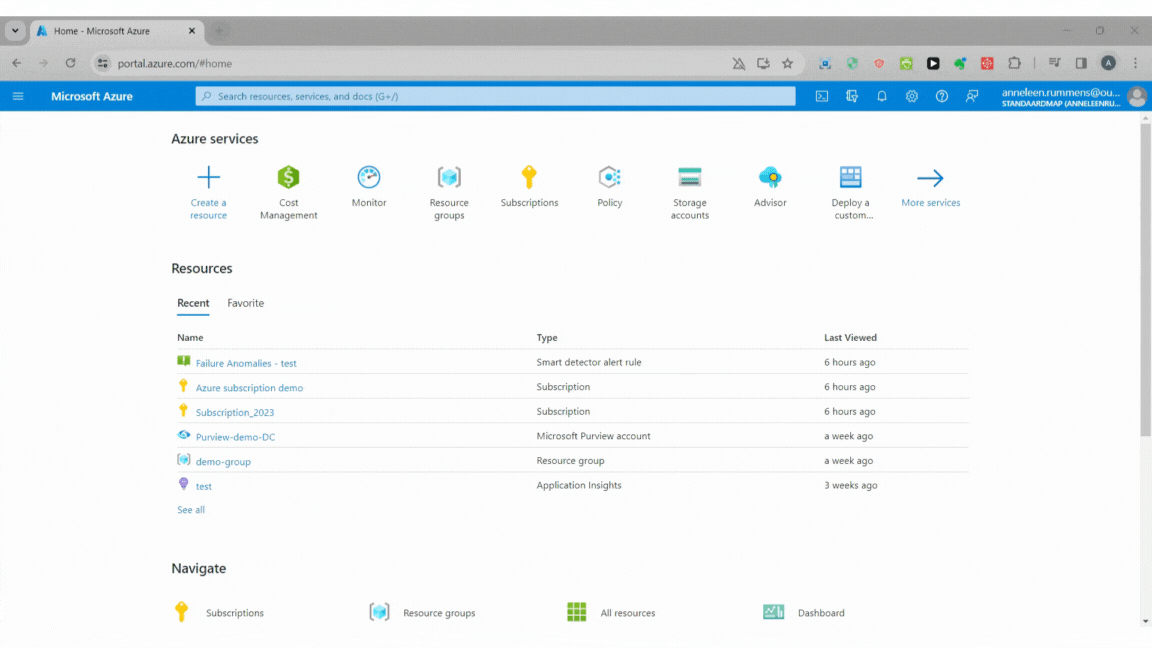Image resolution: width=1152 pixels, height=648 pixels.
Task: Open Subscriptions key icon in Azure services
Action: (x=529, y=177)
